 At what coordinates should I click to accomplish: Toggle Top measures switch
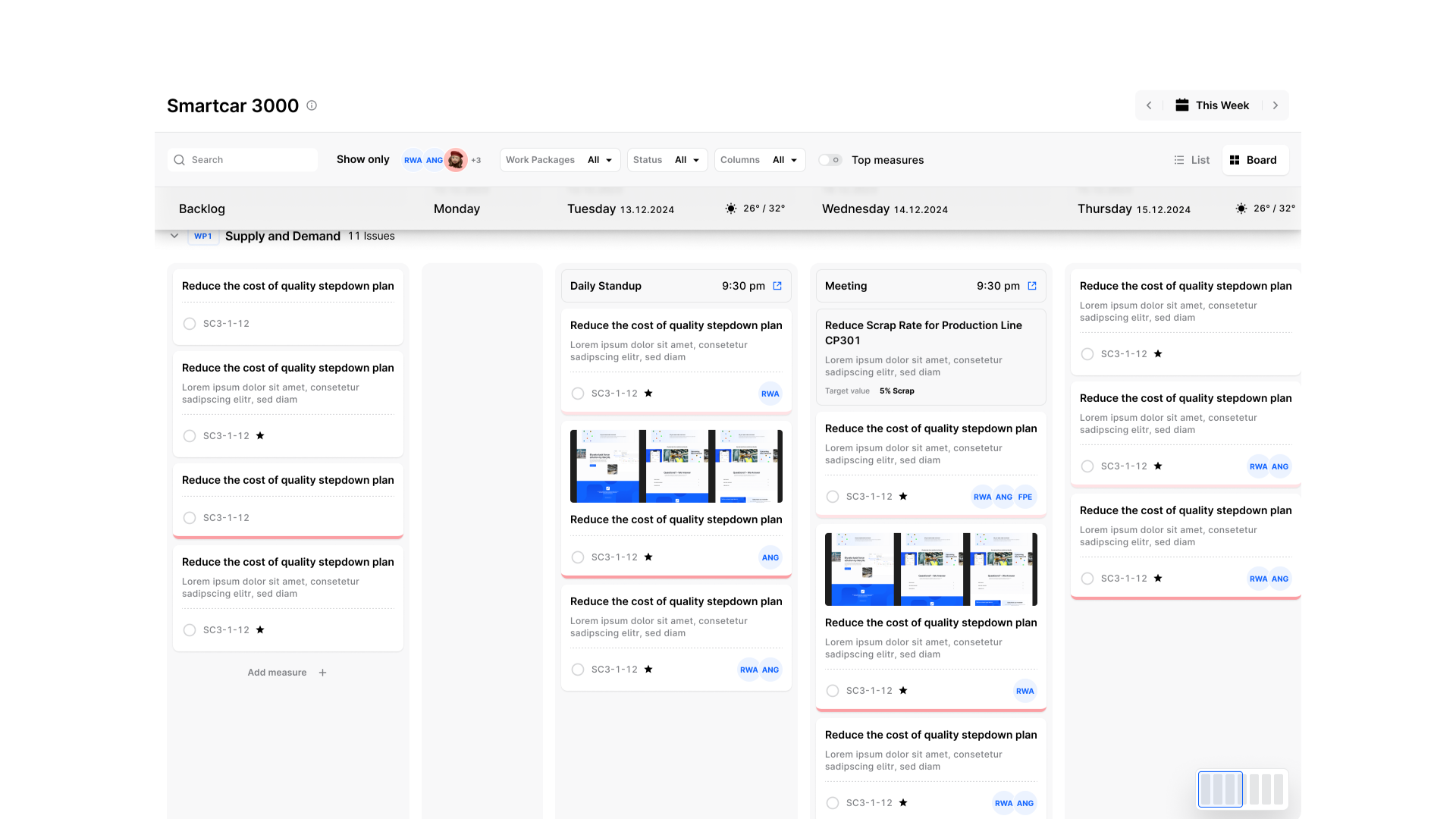coord(830,160)
